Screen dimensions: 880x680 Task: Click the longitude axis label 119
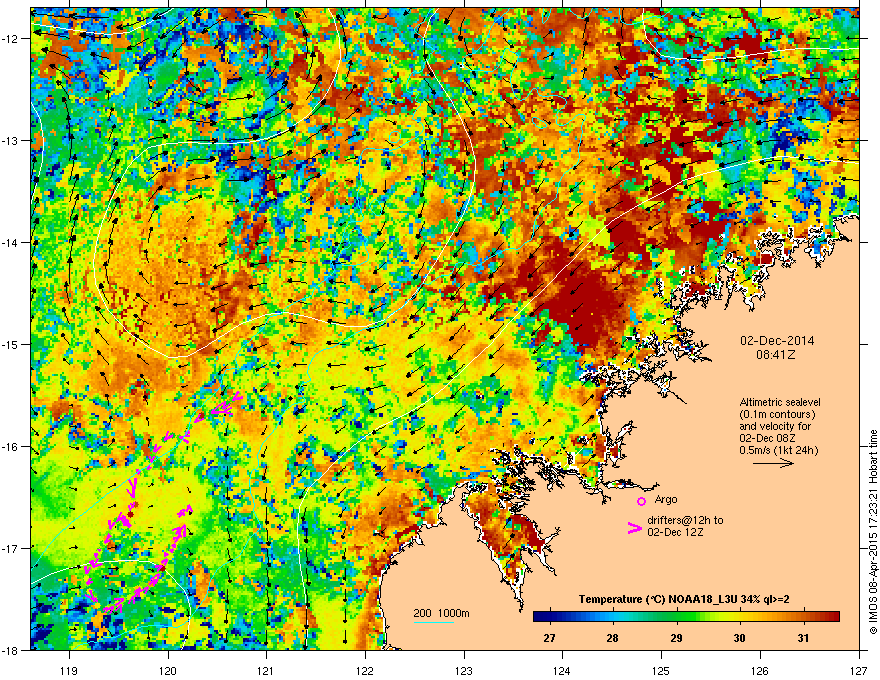tap(69, 671)
